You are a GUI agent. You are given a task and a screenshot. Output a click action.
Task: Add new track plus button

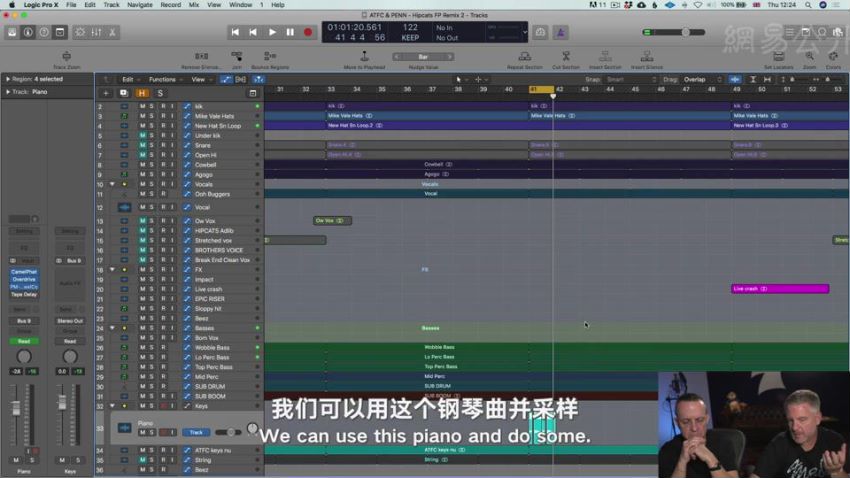(106, 93)
